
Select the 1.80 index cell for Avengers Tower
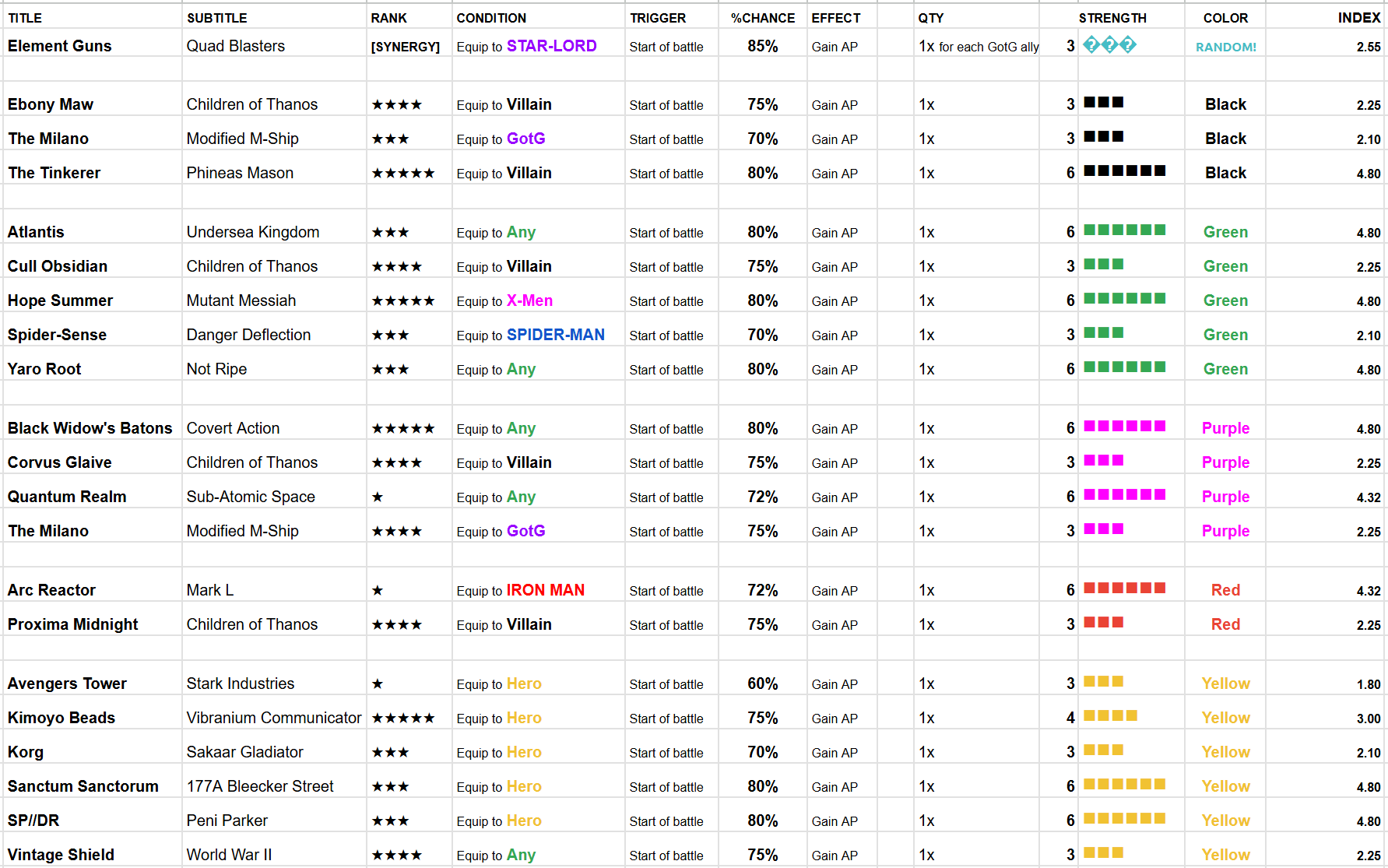click(1369, 684)
